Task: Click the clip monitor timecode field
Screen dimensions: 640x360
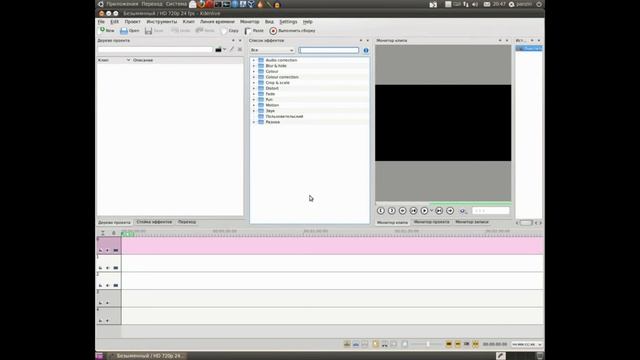Action: pyautogui.click(x=491, y=211)
